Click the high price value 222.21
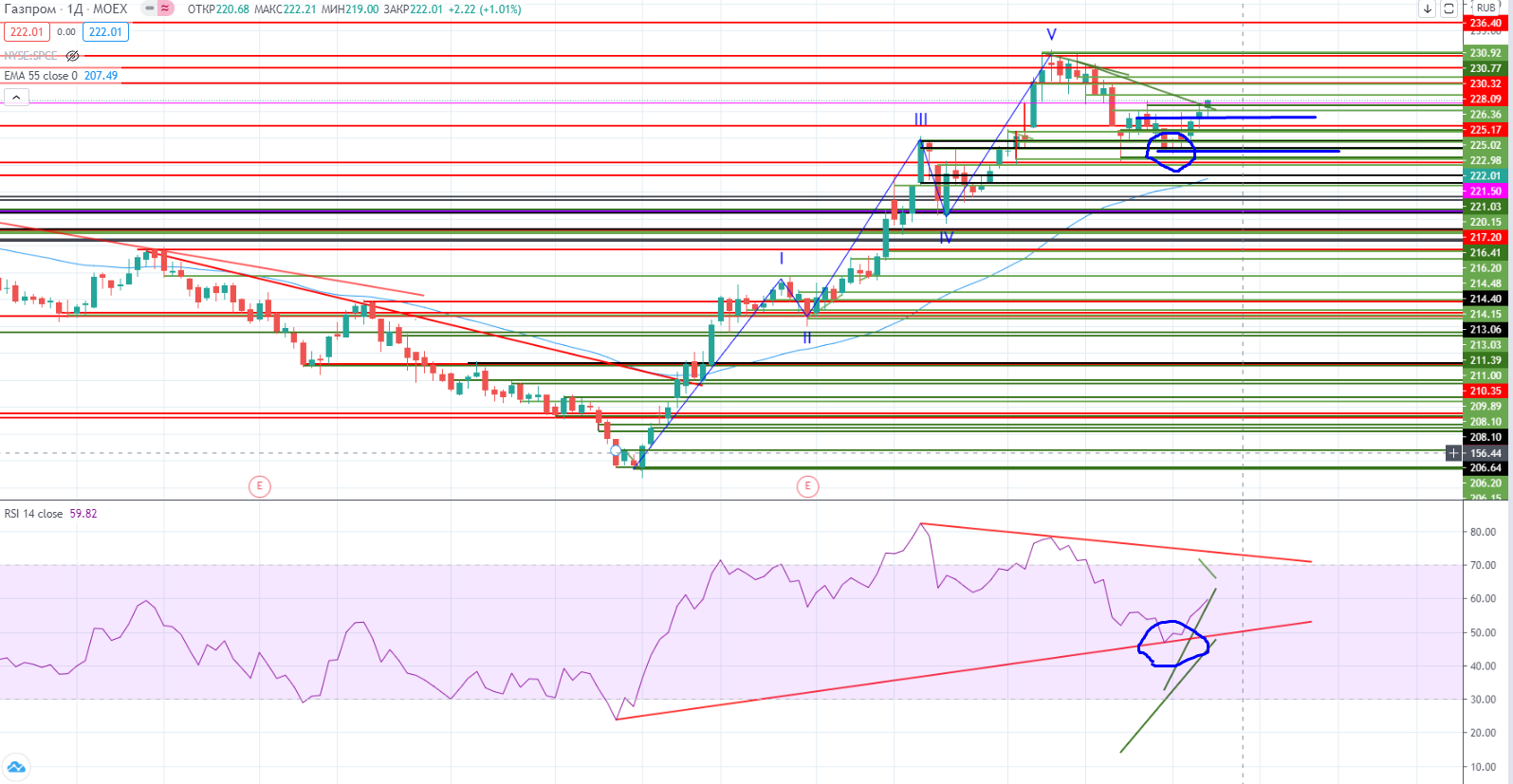 pos(300,9)
